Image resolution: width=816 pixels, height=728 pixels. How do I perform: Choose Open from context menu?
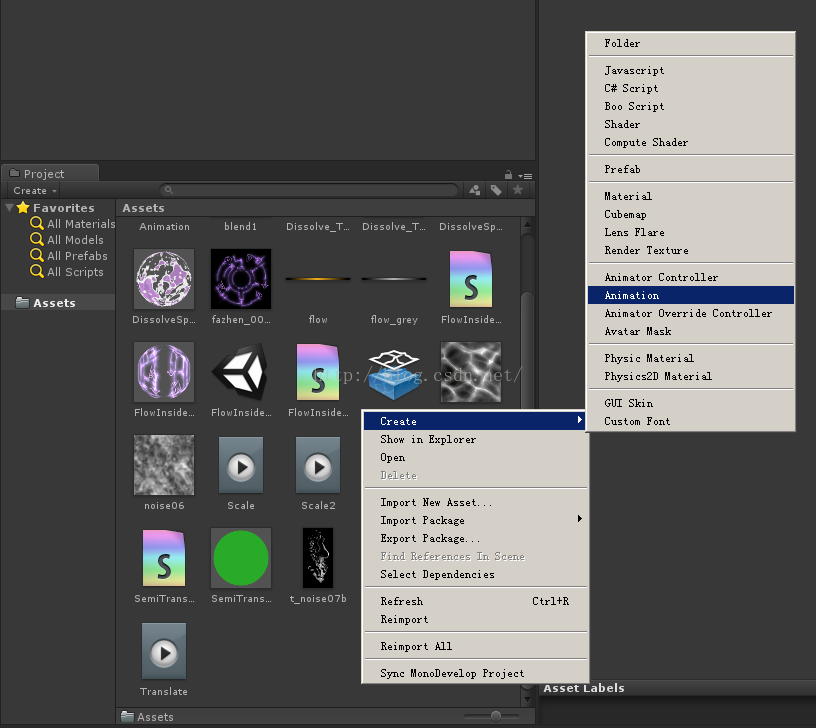point(475,457)
